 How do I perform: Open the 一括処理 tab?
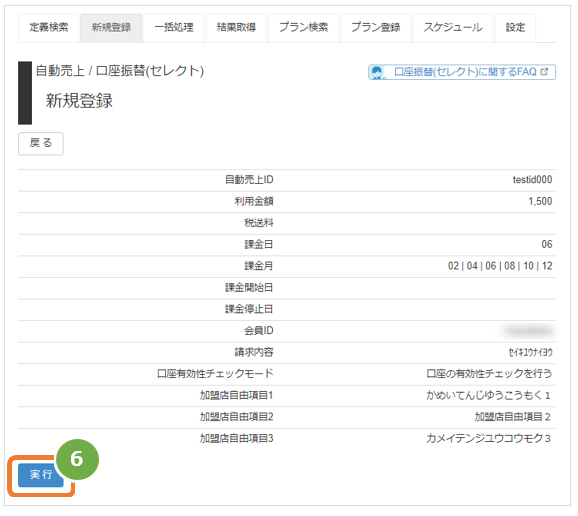174,28
